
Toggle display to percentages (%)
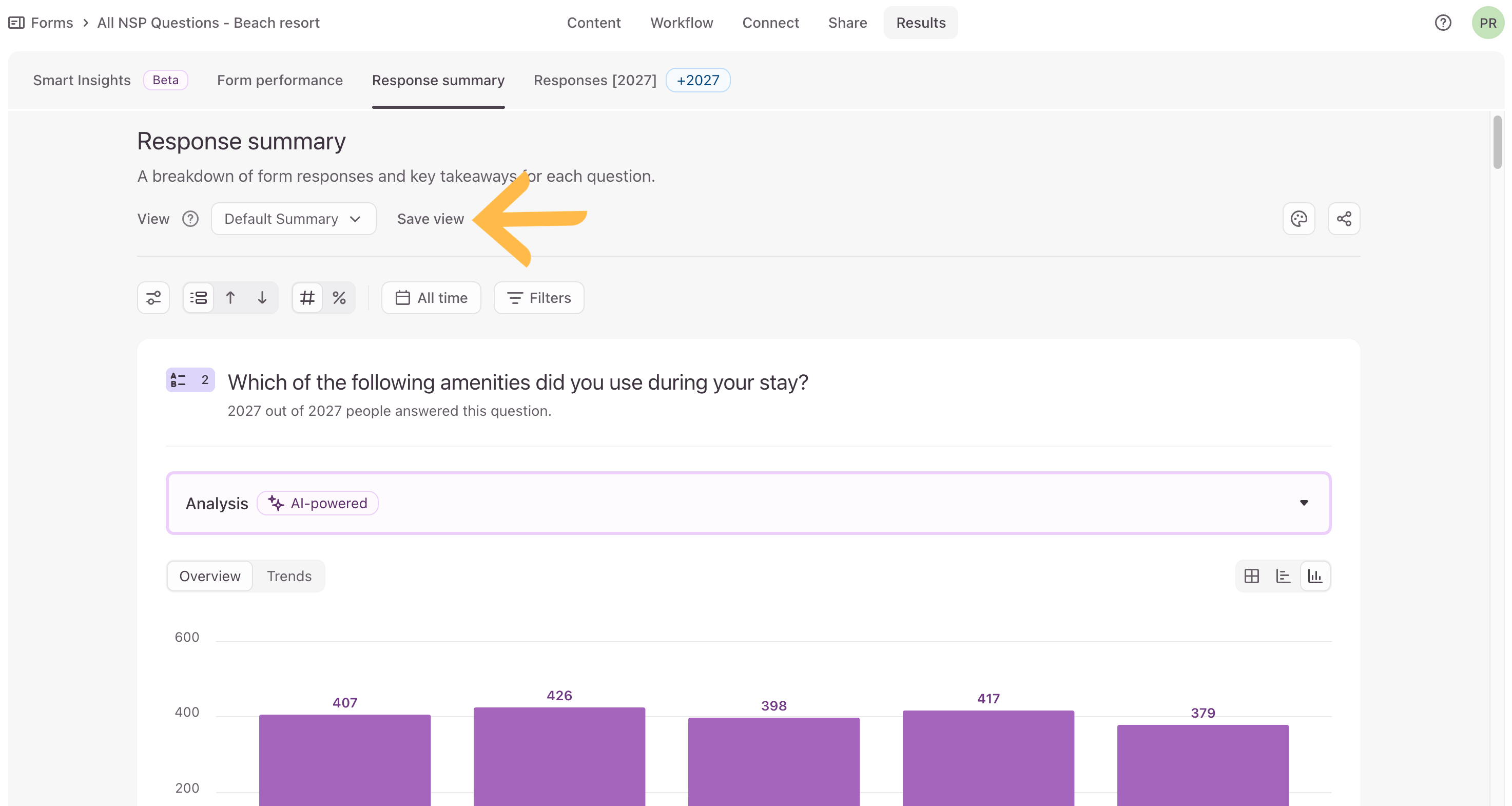339,298
